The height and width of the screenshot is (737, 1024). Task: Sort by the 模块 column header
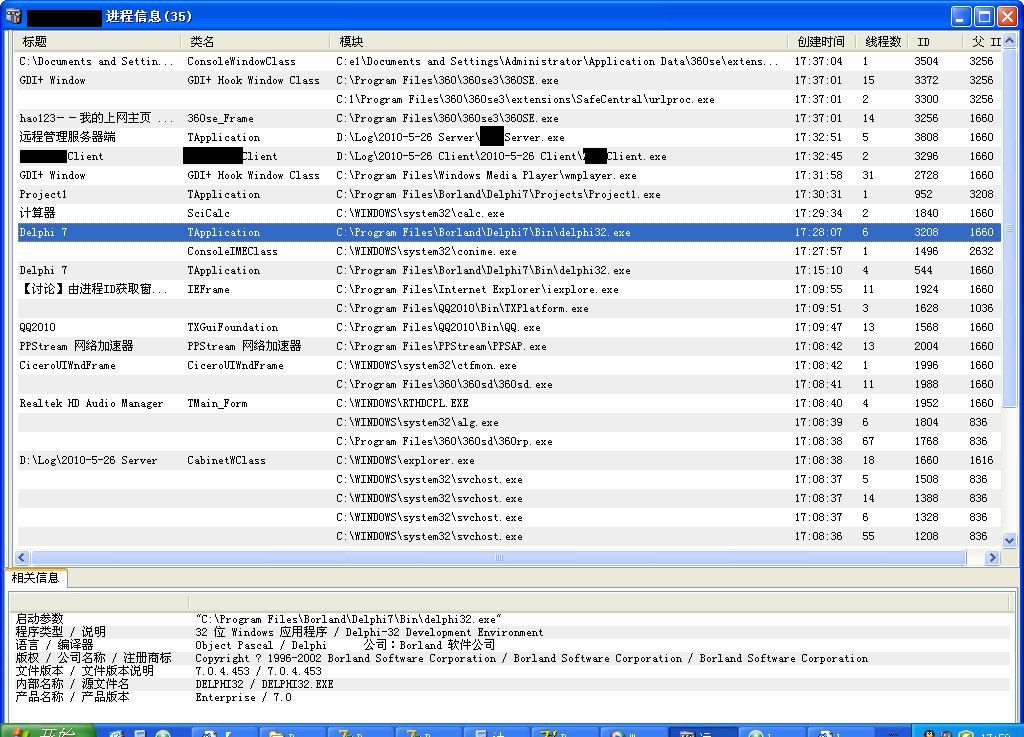coord(559,42)
